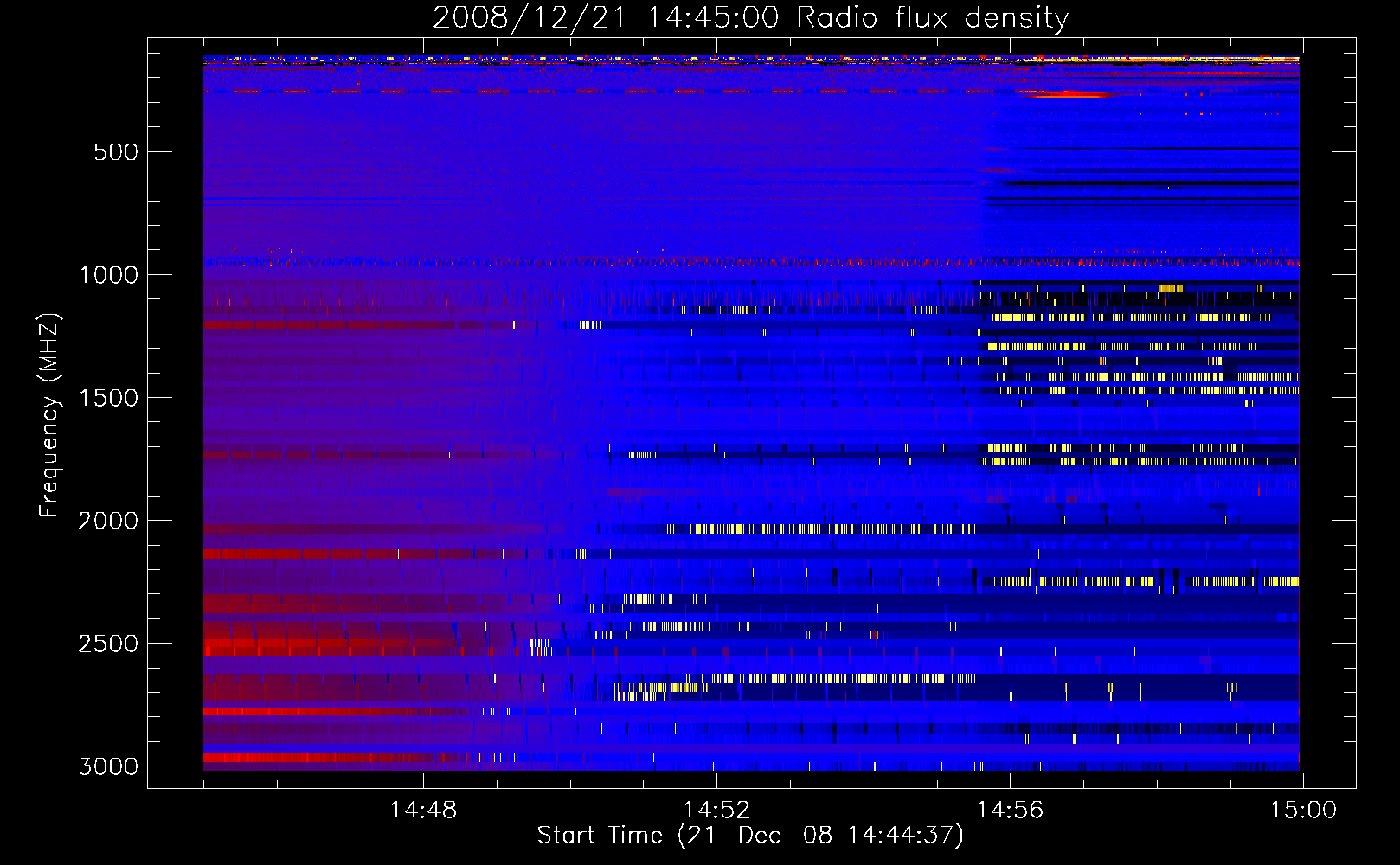
Task: Click the 1000 frequency tick label
Action: tap(108, 275)
